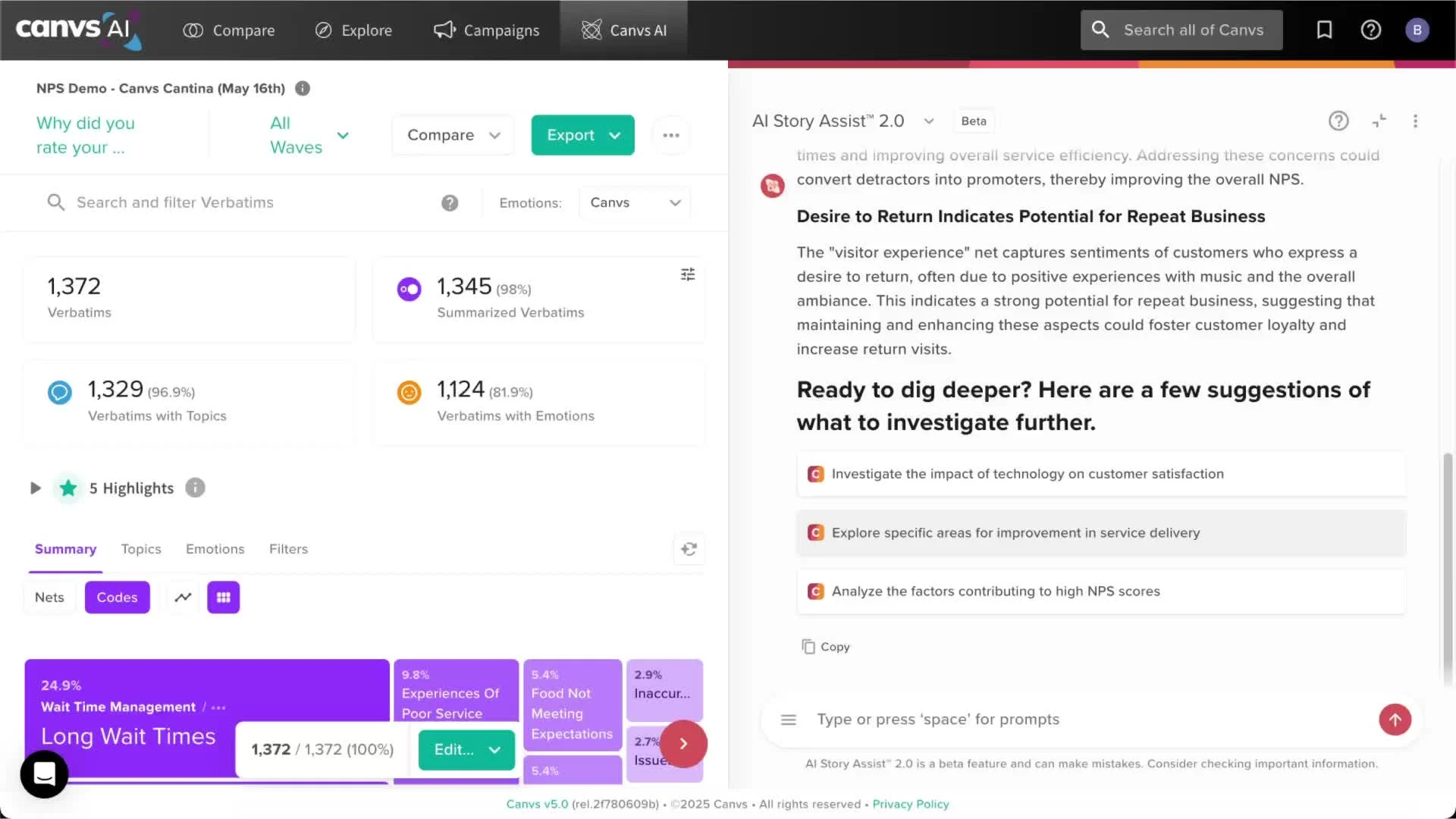Open the chat support widget icon

click(x=44, y=773)
